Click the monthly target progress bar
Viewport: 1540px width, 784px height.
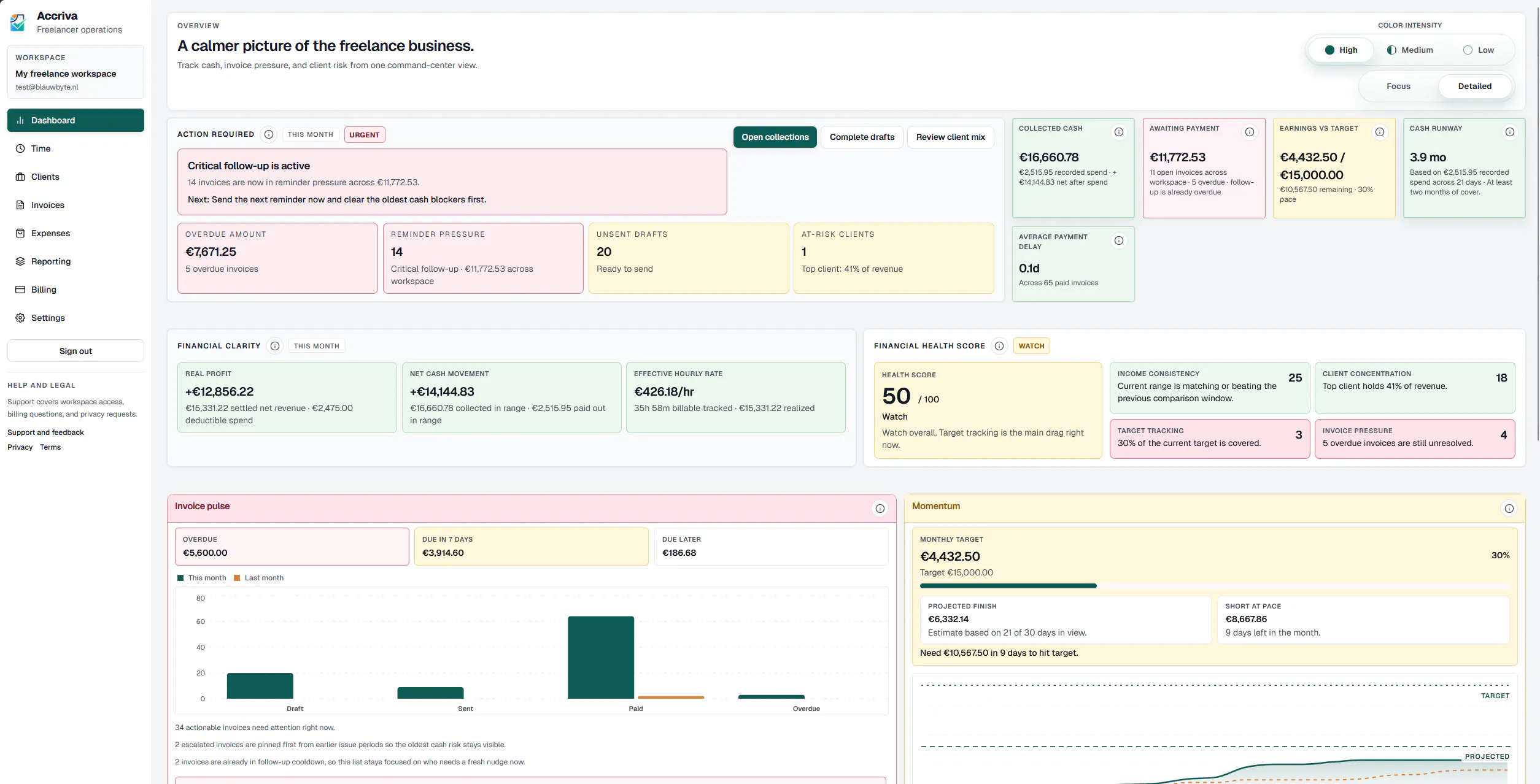click(x=1215, y=586)
